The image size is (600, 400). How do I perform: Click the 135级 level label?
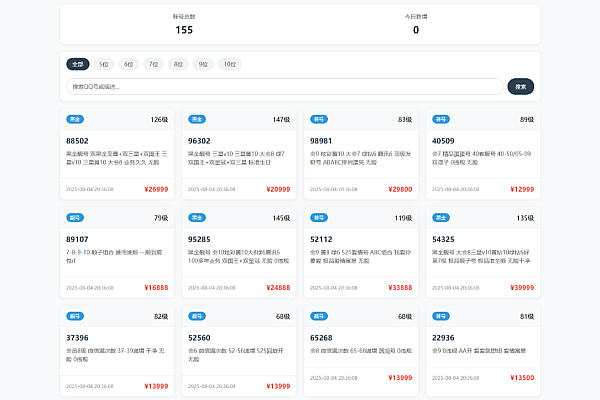525,218
